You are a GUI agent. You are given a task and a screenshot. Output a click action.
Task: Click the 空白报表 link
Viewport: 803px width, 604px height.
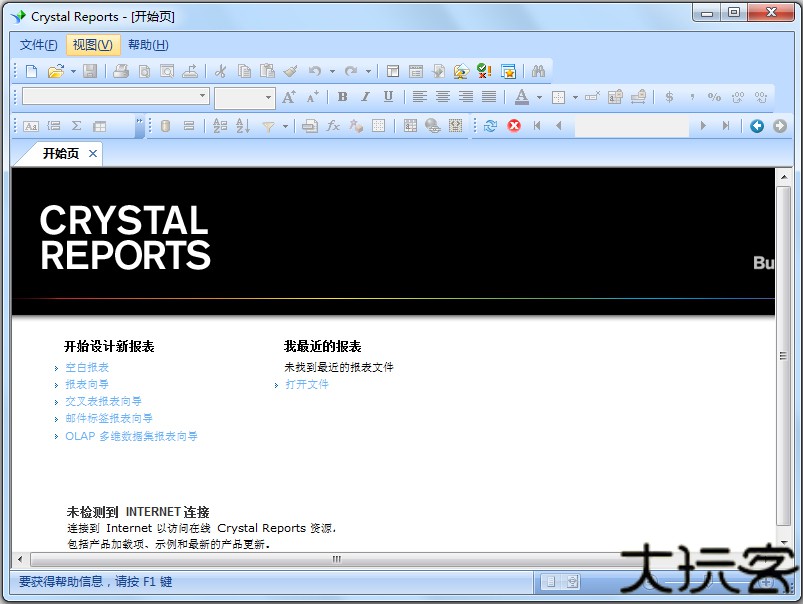[87, 368]
